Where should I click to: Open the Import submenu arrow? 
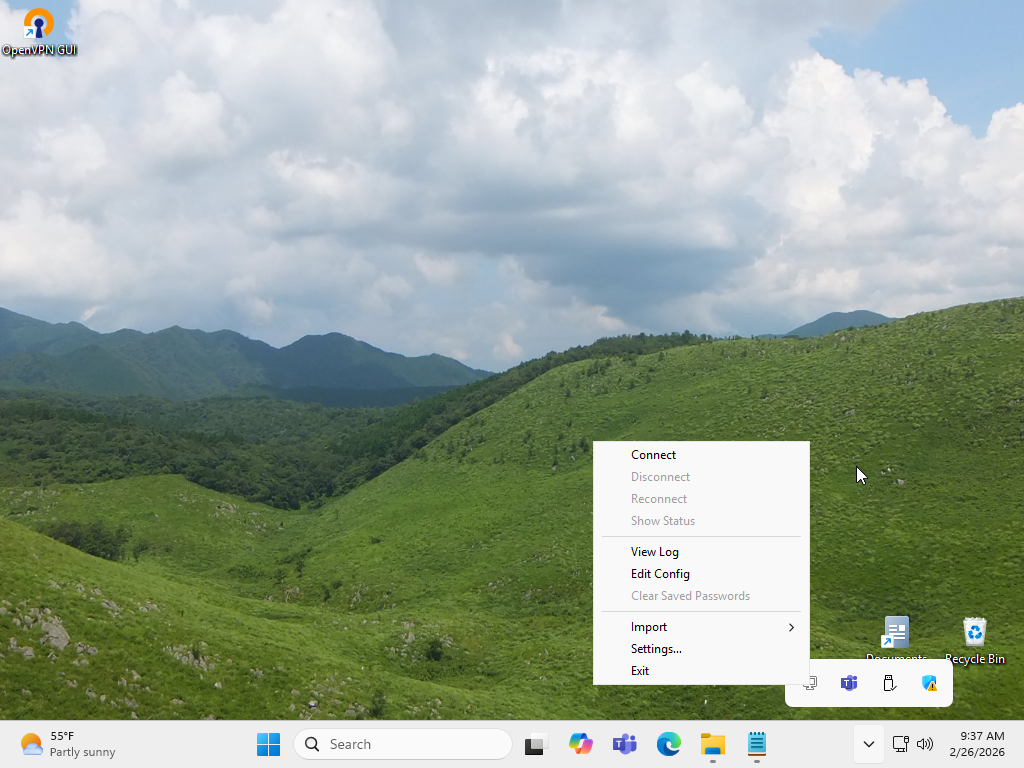[792, 628]
